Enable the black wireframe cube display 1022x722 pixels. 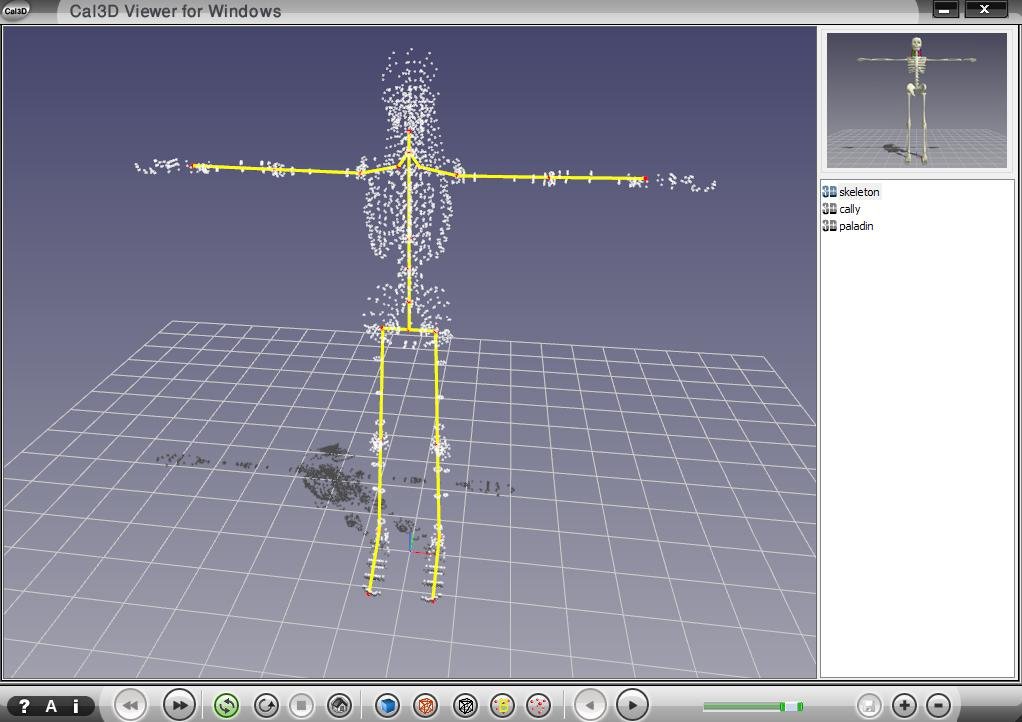click(465, 705)
